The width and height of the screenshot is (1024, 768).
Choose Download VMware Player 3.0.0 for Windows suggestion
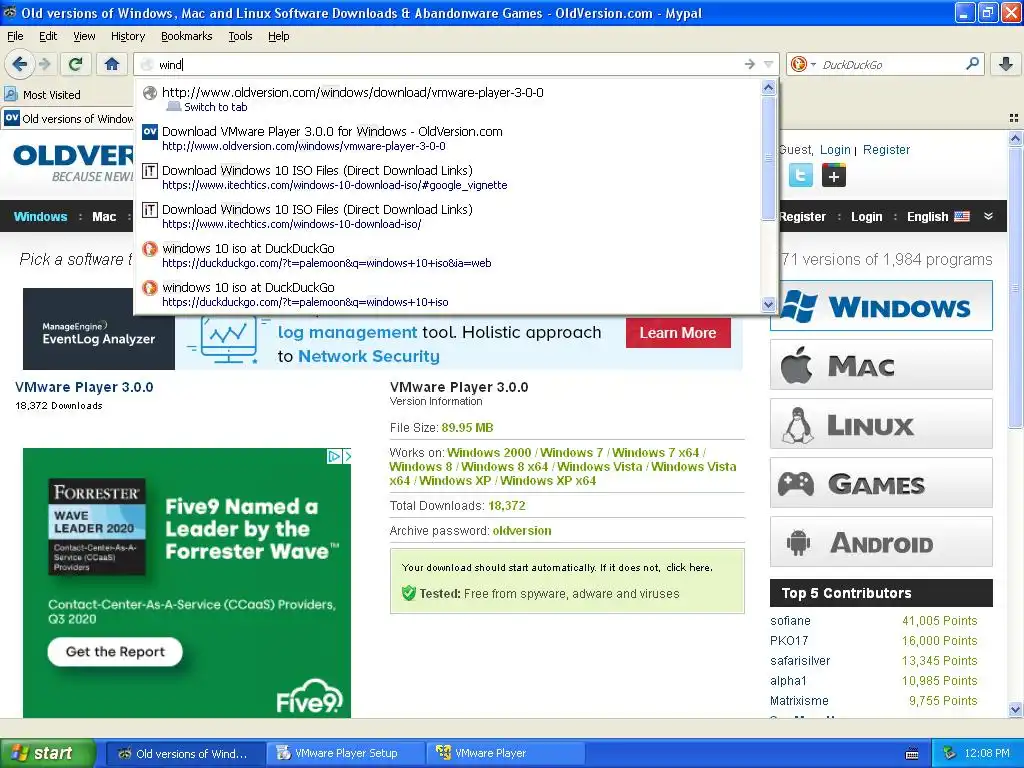pyautogui.click(x=447, y=138)
